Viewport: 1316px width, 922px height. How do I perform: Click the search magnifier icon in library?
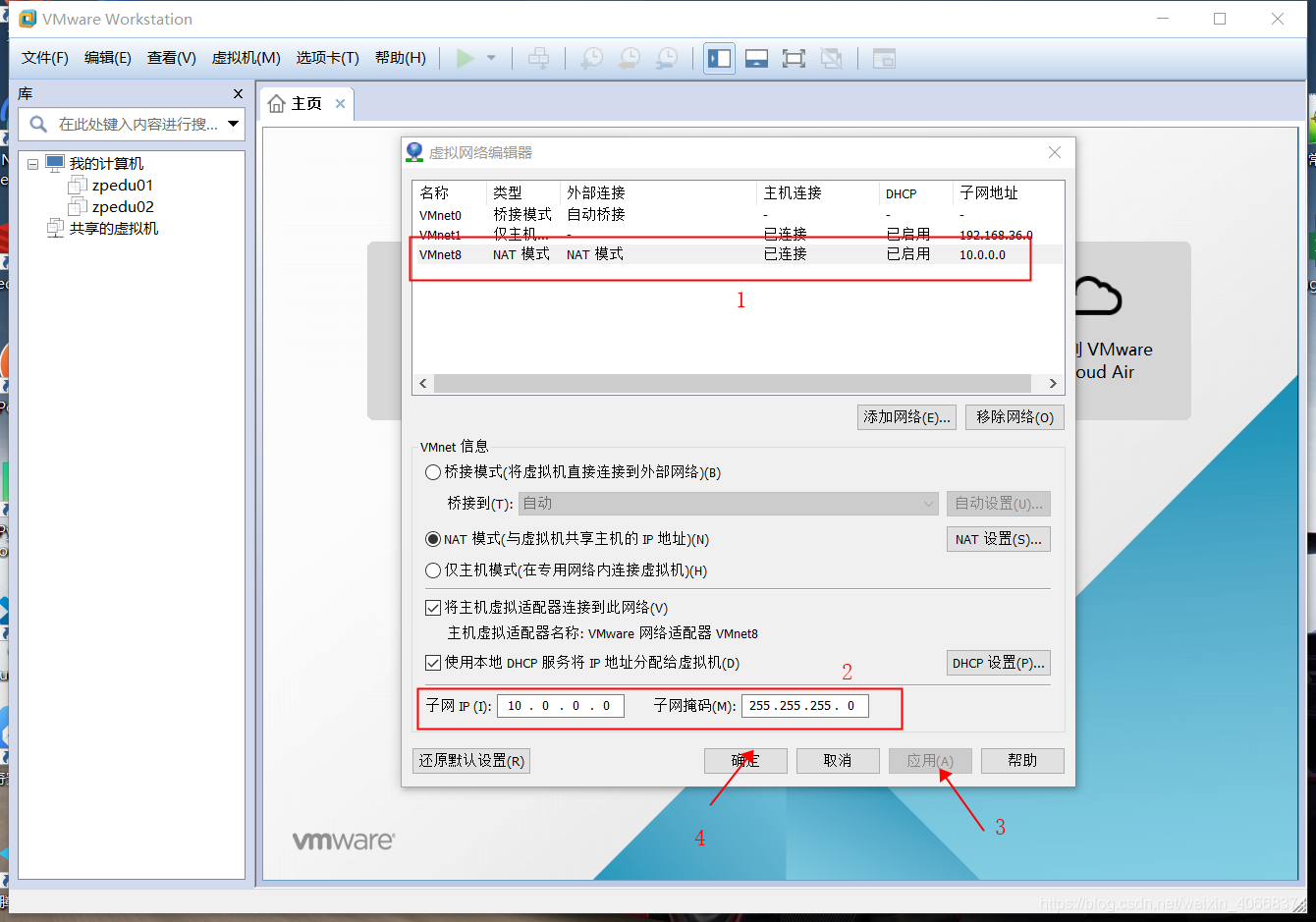(x=38, y=124)
